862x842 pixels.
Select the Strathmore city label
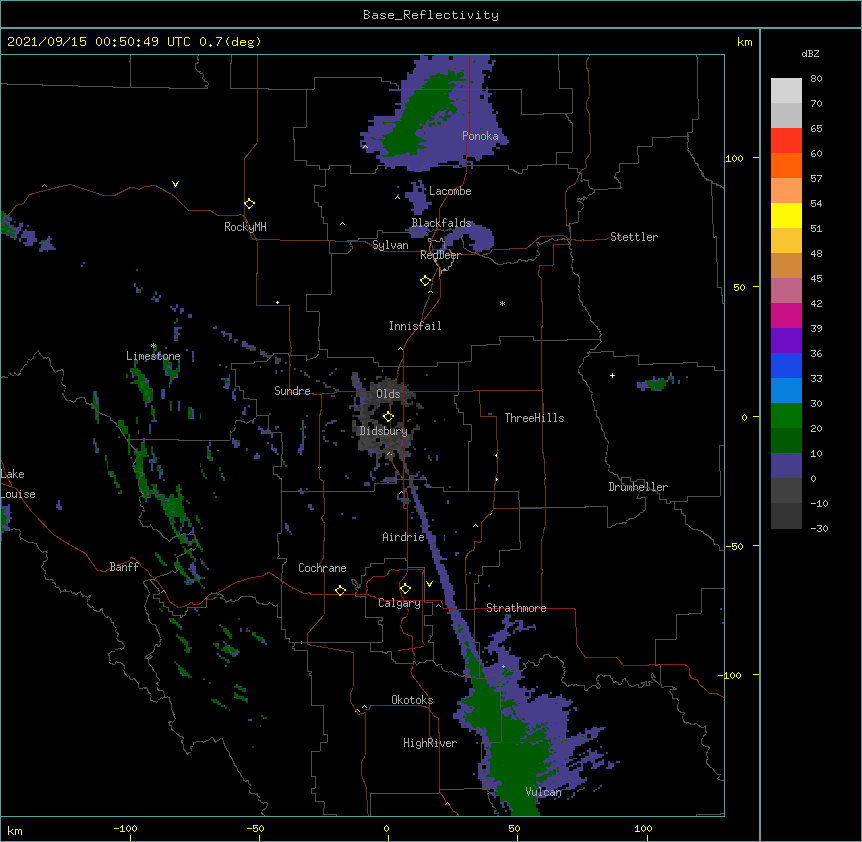[516, 608]
